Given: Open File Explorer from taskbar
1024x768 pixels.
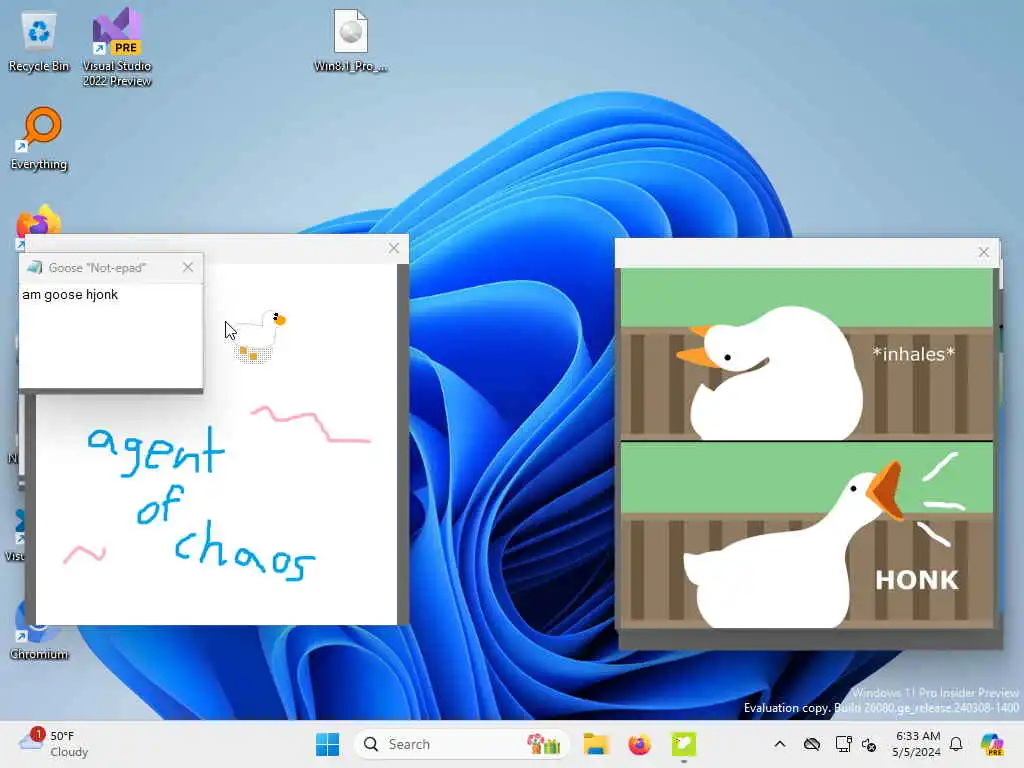Looking at the screenshot, I should pos(596,744).
